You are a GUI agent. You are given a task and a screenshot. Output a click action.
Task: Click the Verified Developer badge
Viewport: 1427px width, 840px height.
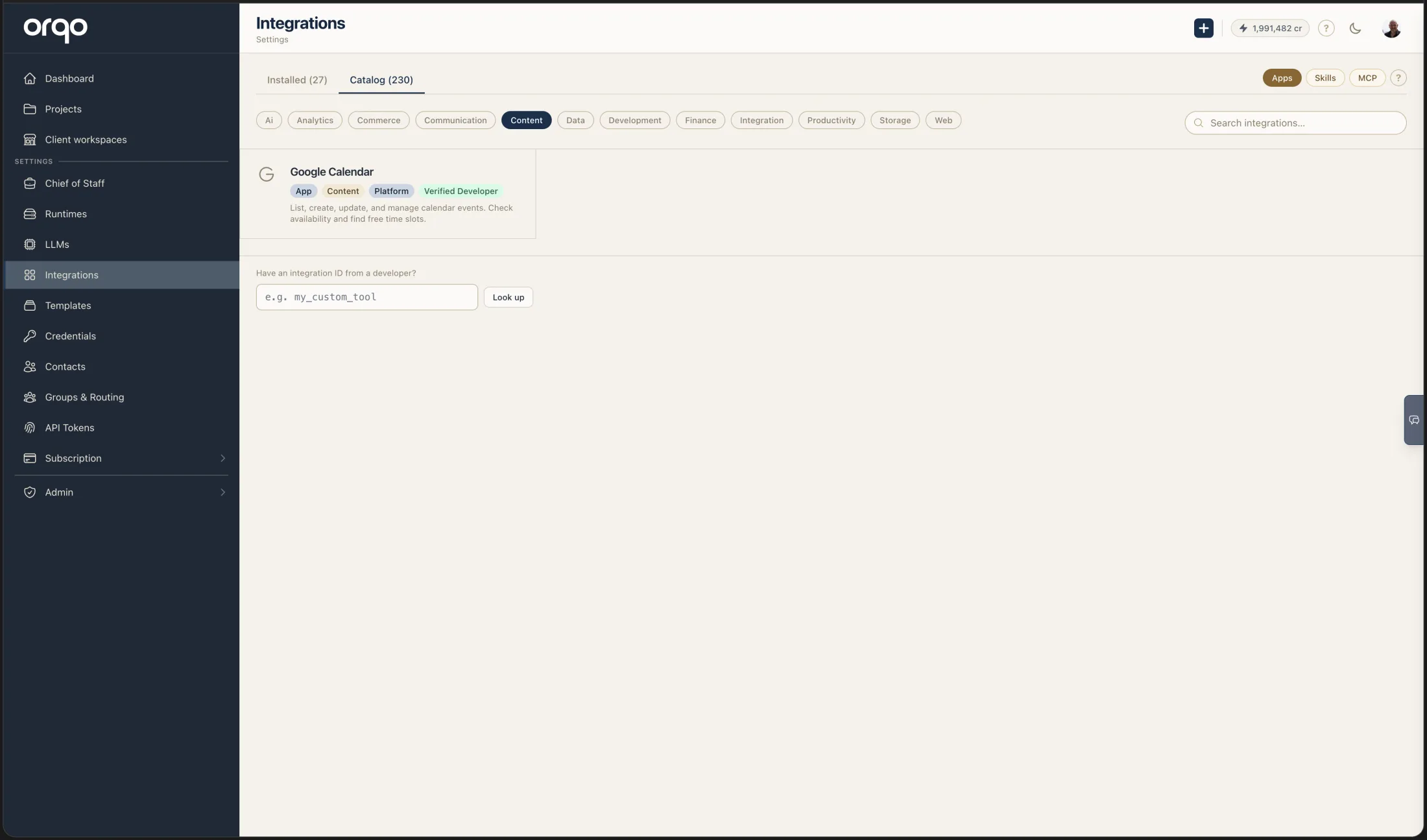click(x=461, y=191)
